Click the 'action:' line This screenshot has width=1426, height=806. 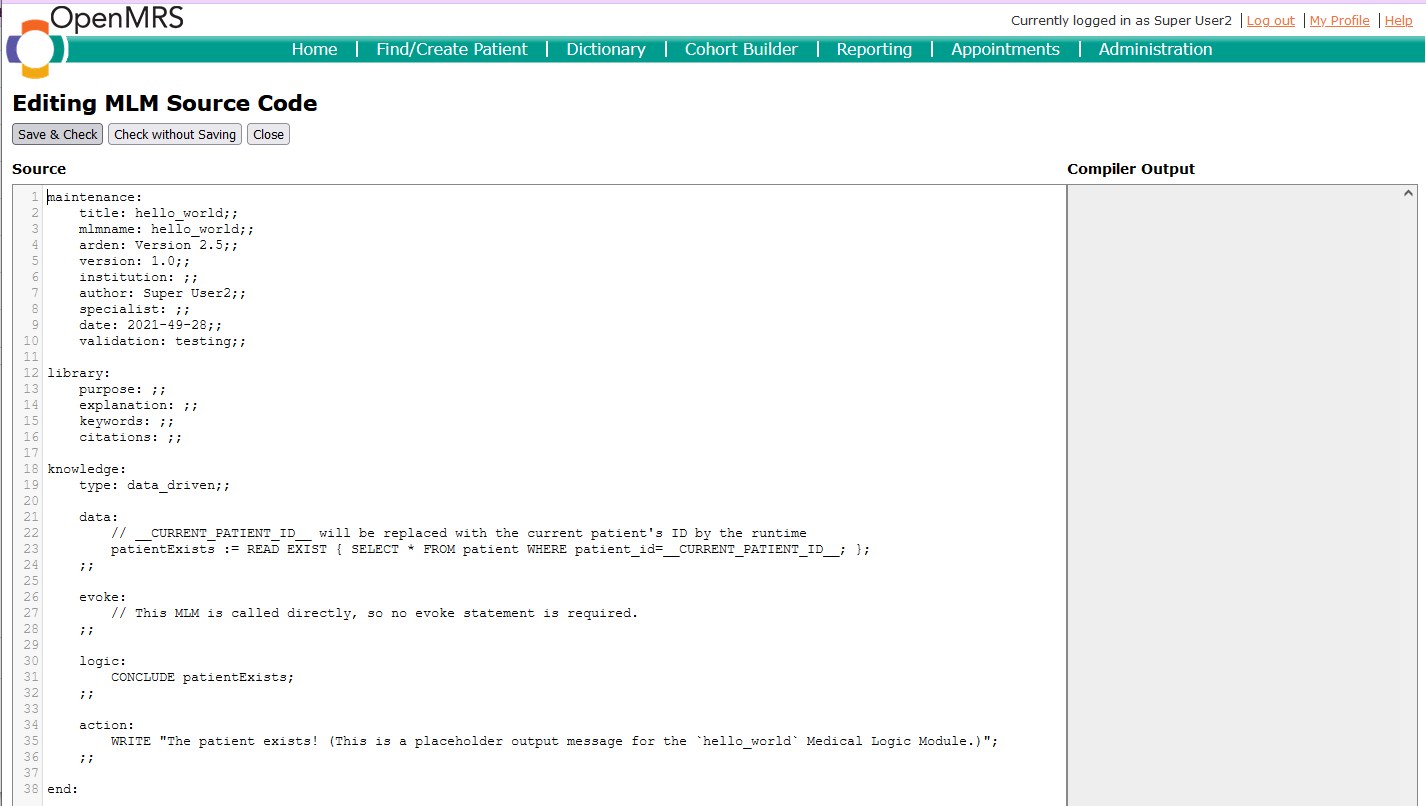pos(107,725)
